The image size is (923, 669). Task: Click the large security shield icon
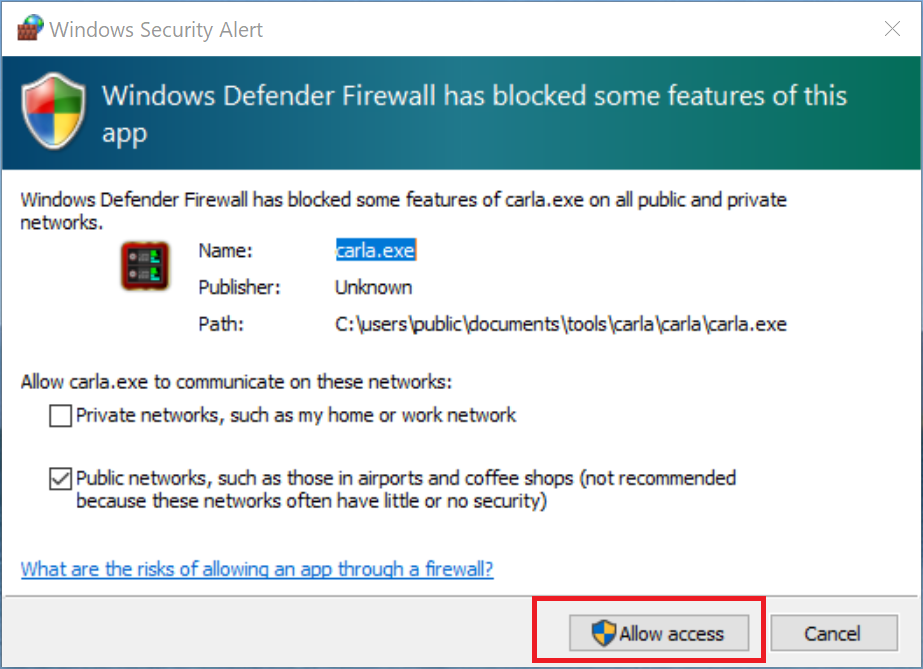click(x=54, y=112)
